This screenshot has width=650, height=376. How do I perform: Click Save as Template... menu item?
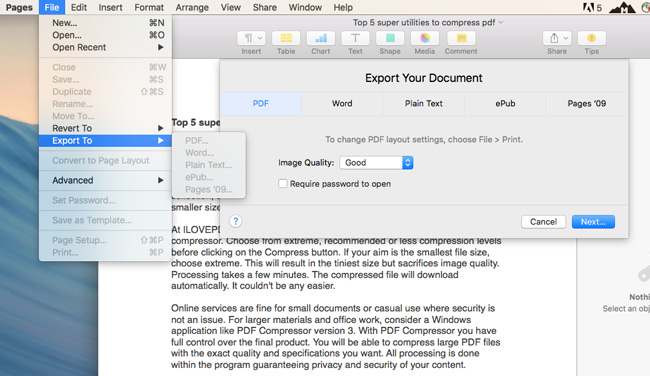[105, 220]
